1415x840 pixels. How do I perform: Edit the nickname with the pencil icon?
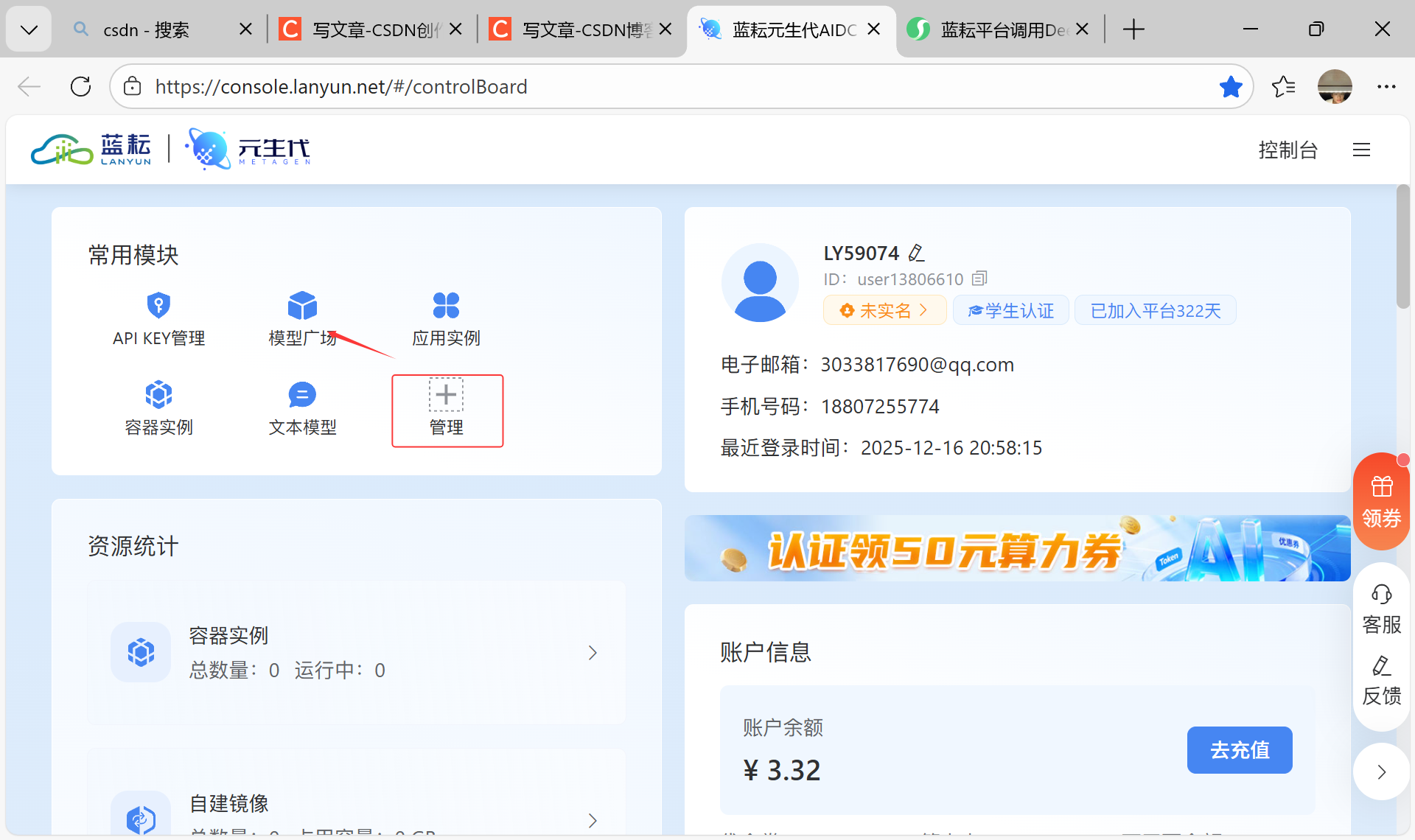click(917, 252)
